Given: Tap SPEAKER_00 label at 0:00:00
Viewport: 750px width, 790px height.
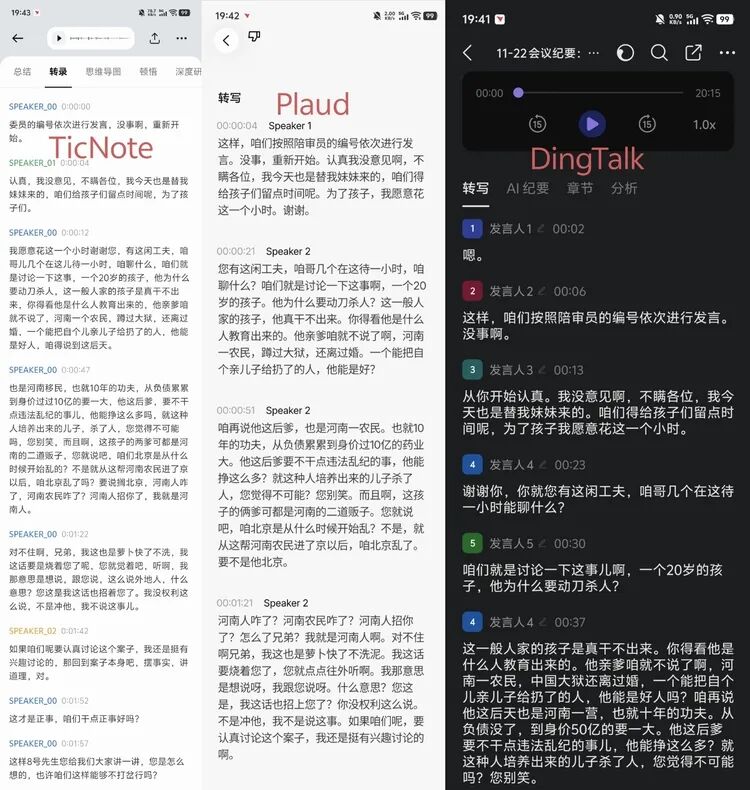Looking at the screenshot, I should 33,107.
